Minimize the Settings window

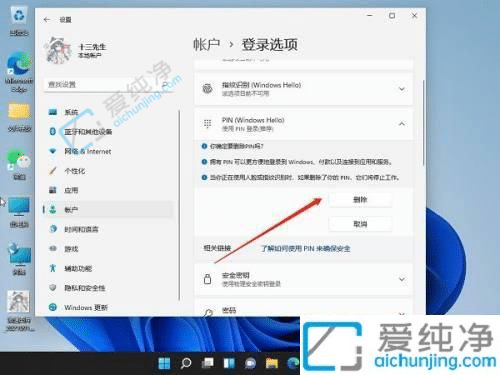pyautogui.click(x=370, y=16)
